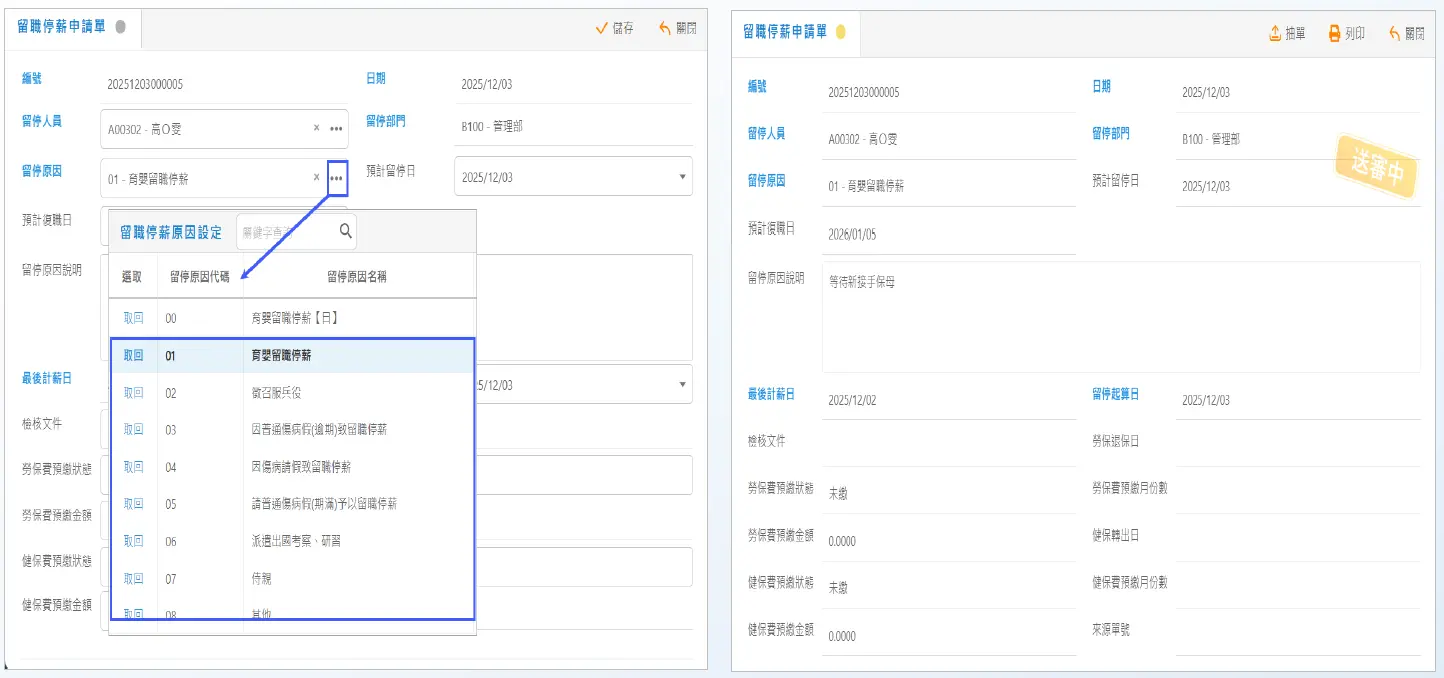The width and height of the screenshot is (1444, 678).
Task: Open the 留停人員 lookup via ellipsis icon
Action: [x=337, y=128]
